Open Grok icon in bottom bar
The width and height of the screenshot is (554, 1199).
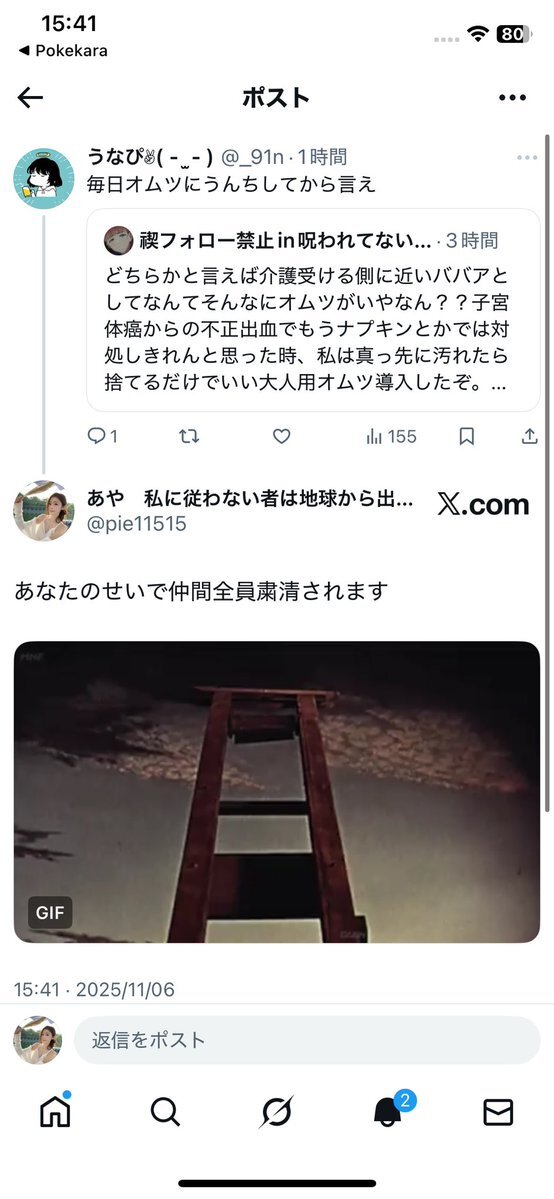click(275, 1112)
